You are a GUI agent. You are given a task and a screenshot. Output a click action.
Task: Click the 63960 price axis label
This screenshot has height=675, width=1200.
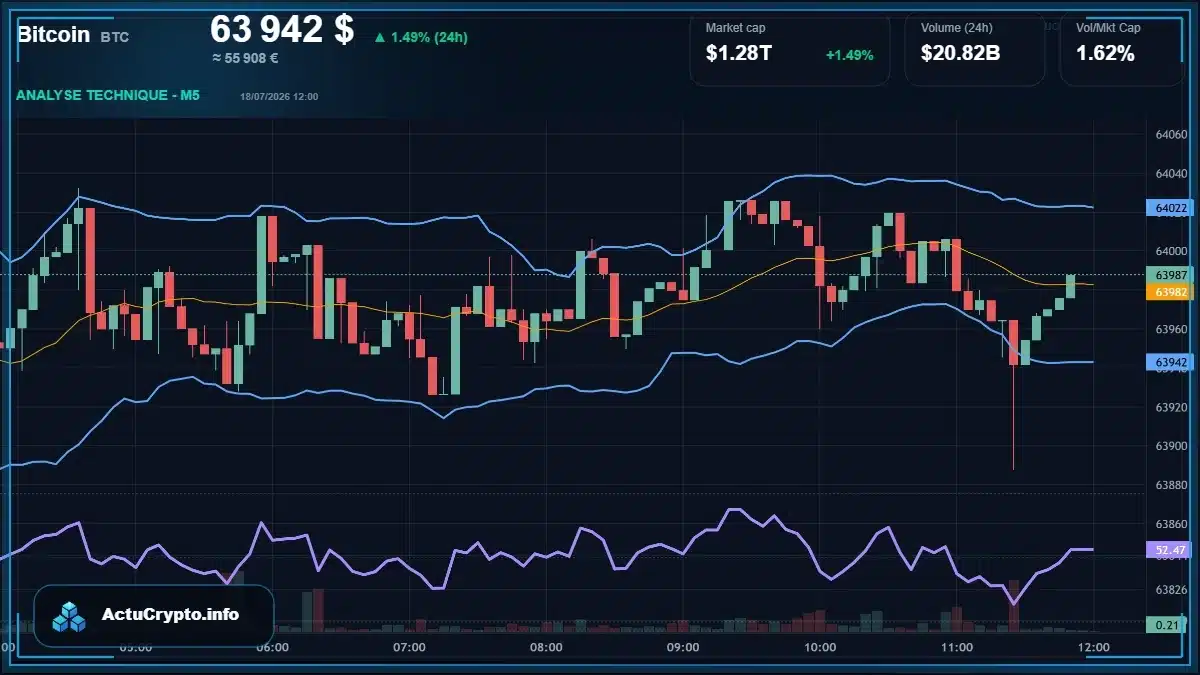click(1170, 329)
